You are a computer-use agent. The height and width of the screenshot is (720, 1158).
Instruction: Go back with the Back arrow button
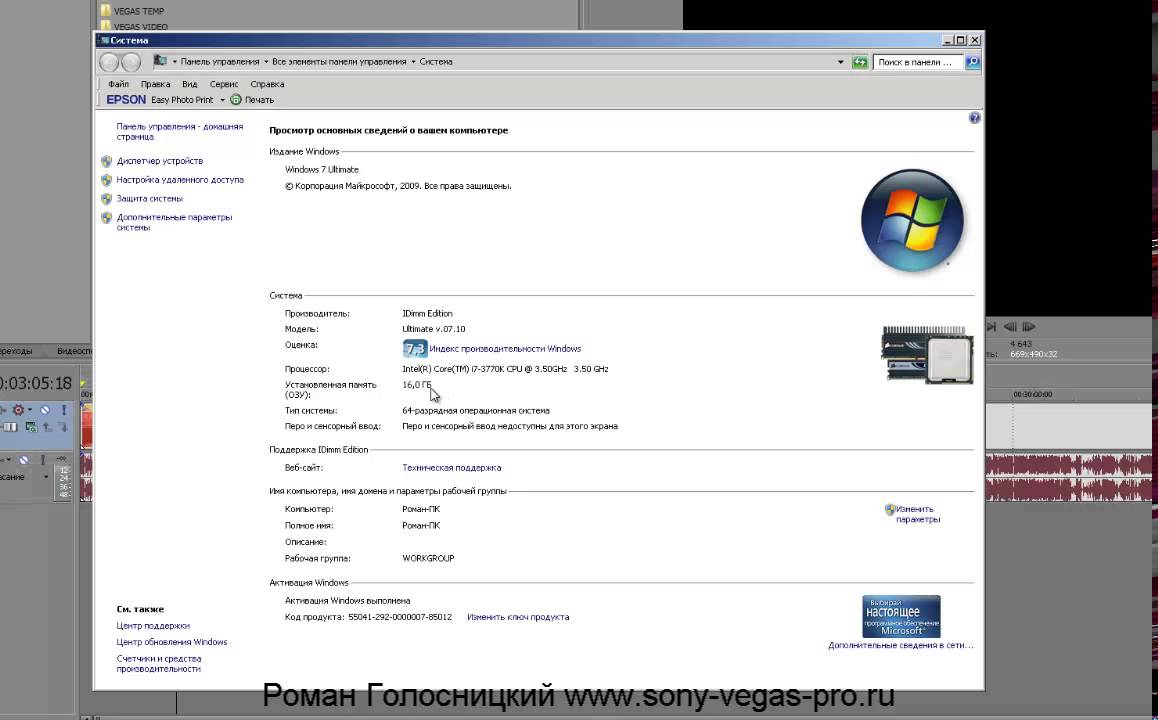[x=109, y=63]
